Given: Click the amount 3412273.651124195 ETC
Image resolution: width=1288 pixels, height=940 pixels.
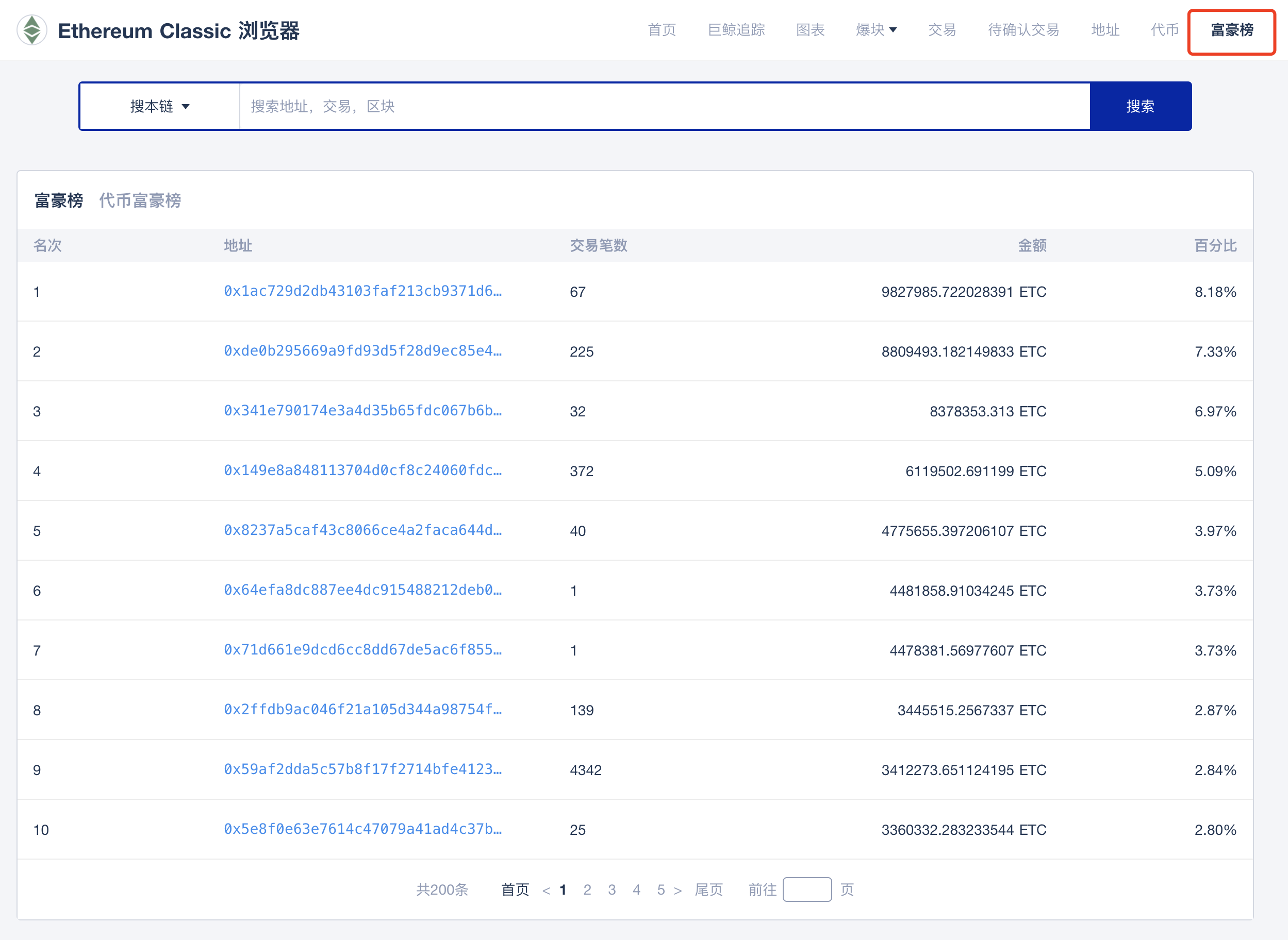Looking at the screenshot, I should (x=964, y=770).
